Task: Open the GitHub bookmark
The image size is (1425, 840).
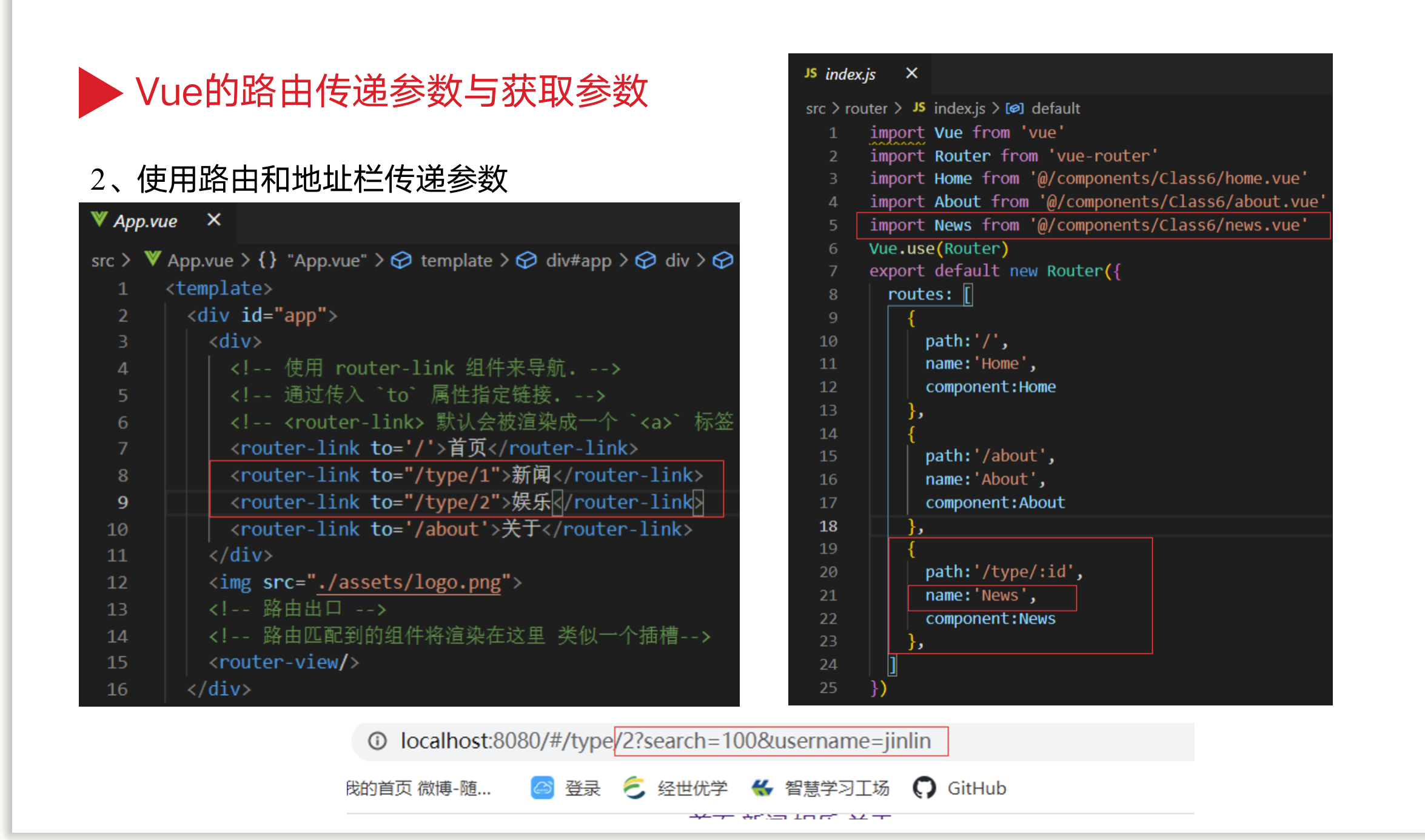Action: coord(959,788)
